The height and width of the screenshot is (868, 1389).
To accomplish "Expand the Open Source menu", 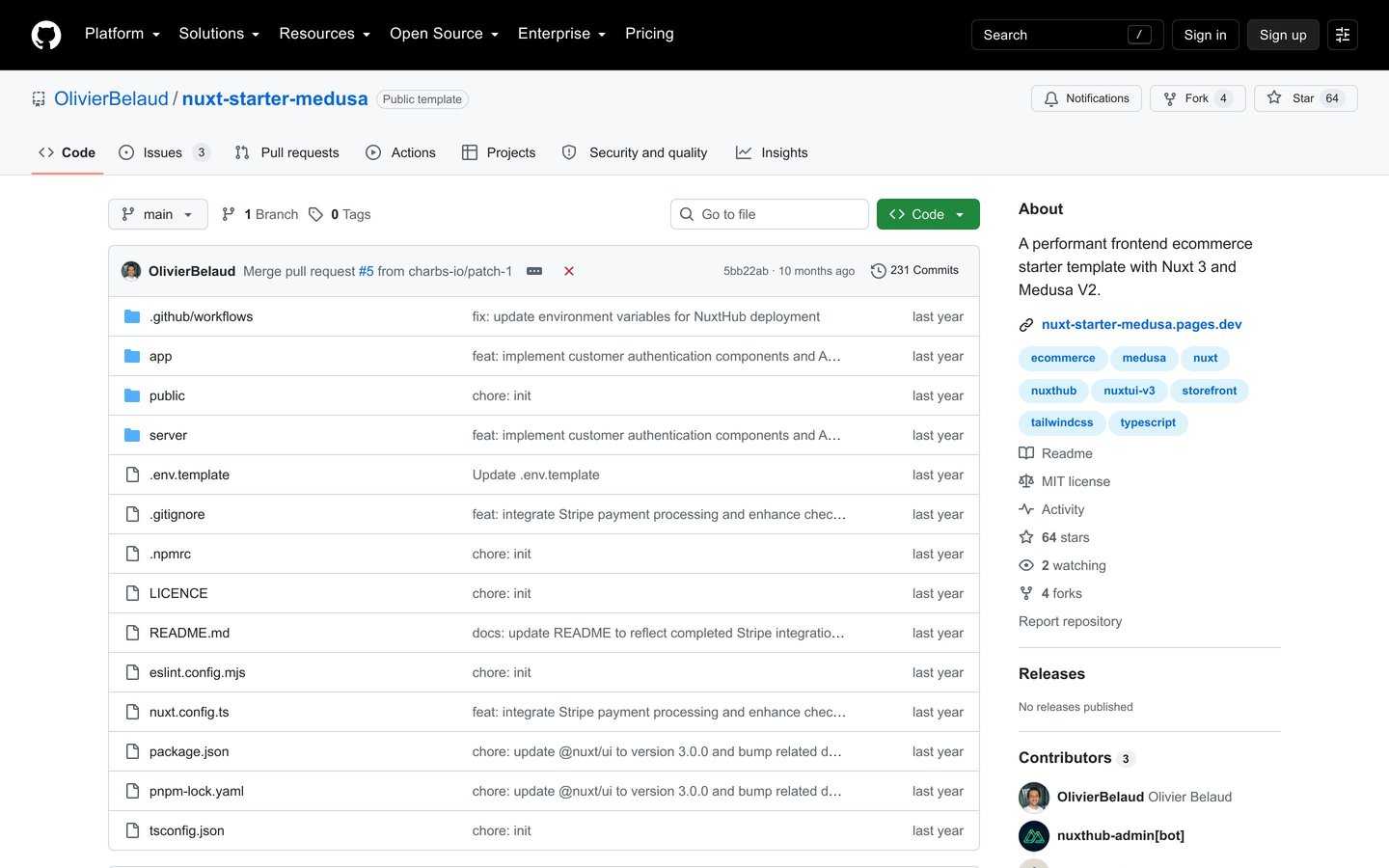I will tap(445, 34).
